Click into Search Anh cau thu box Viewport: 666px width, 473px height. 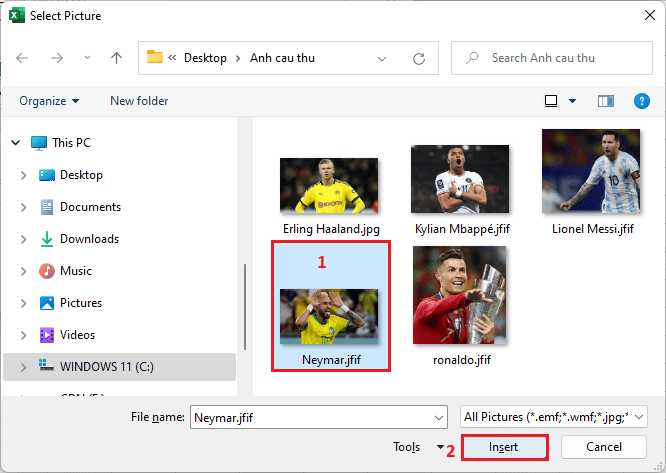552,58
